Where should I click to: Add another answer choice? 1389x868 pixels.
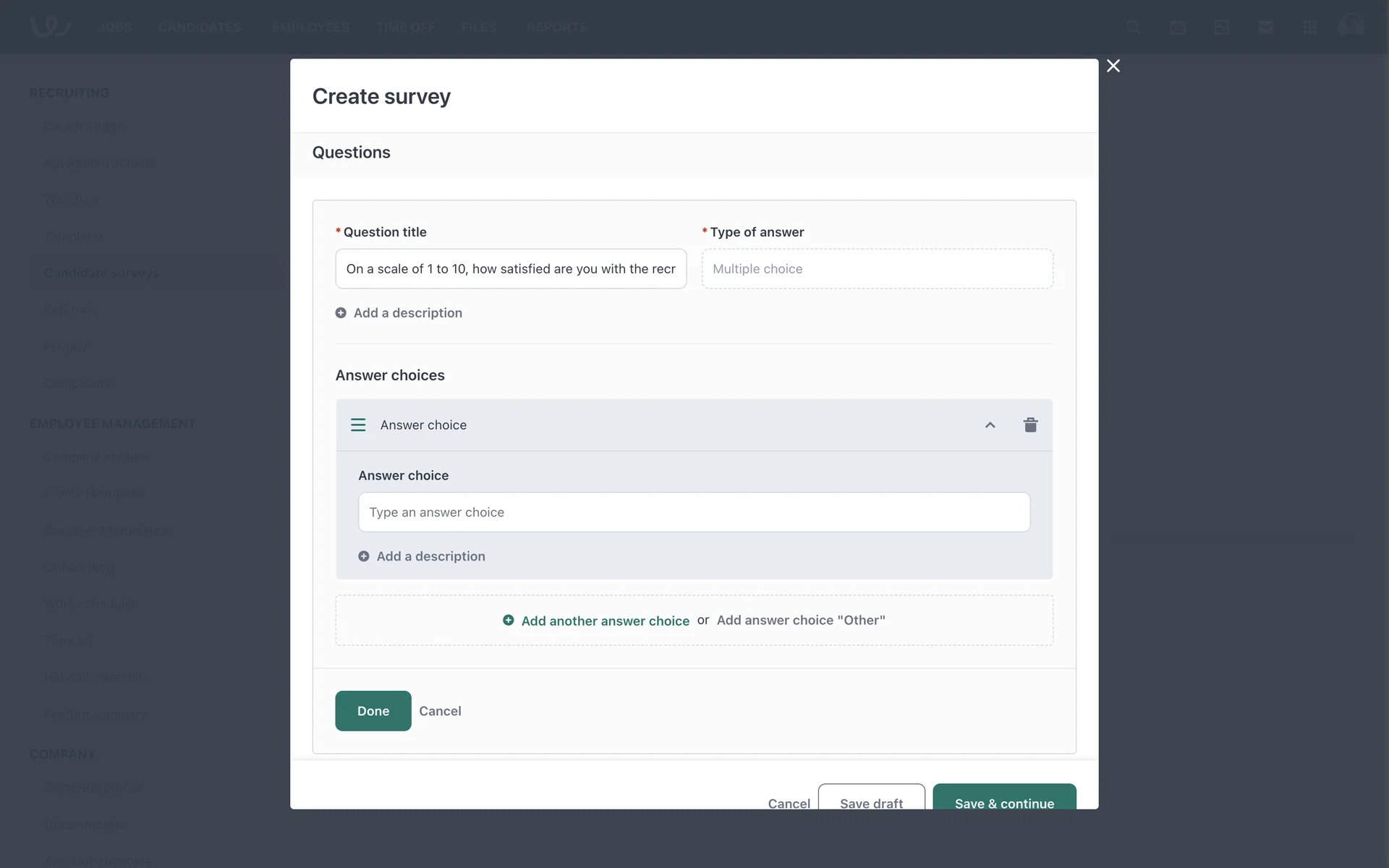click(x=606, y=621)
